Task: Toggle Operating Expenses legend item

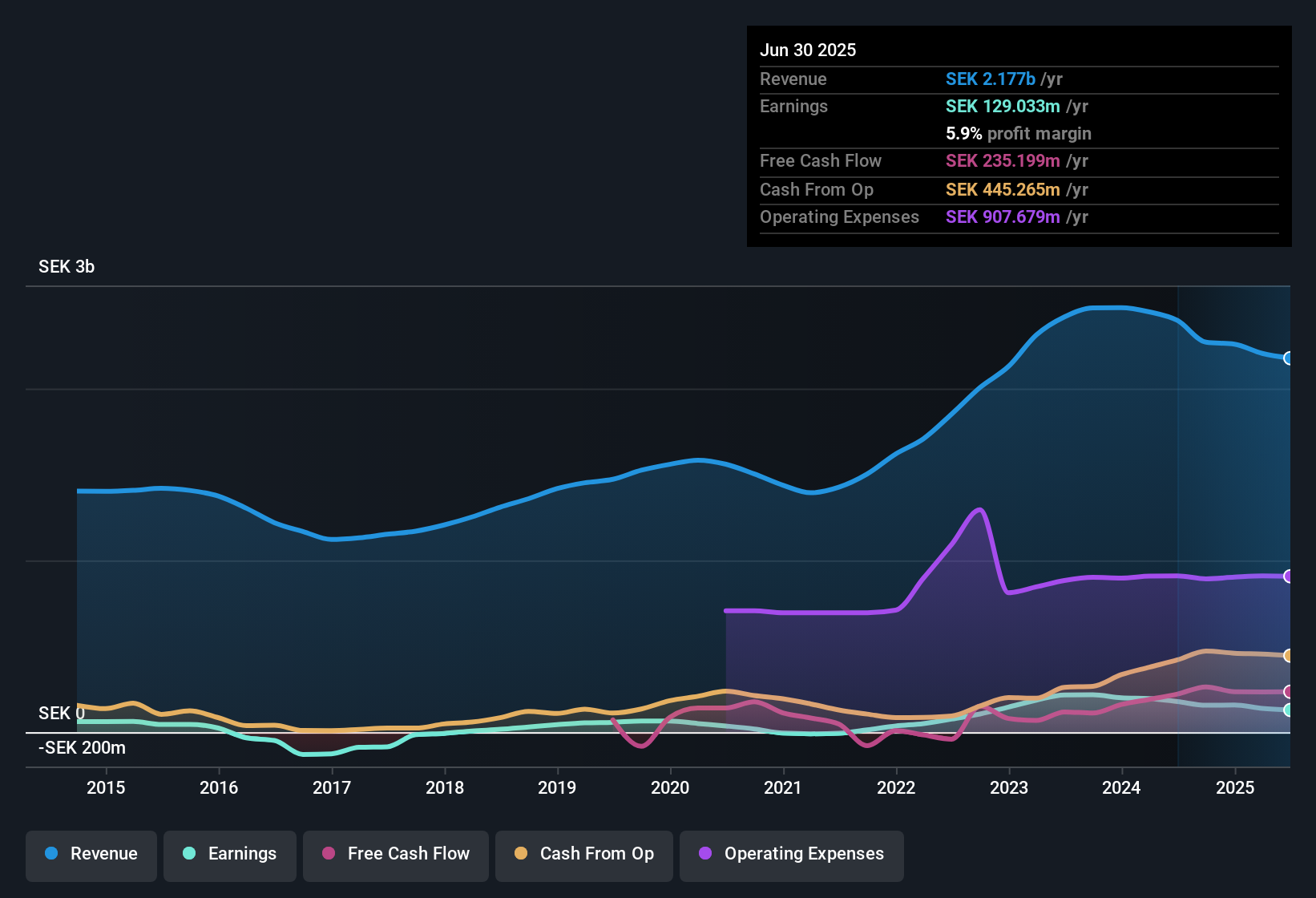Action: (792, 854)
